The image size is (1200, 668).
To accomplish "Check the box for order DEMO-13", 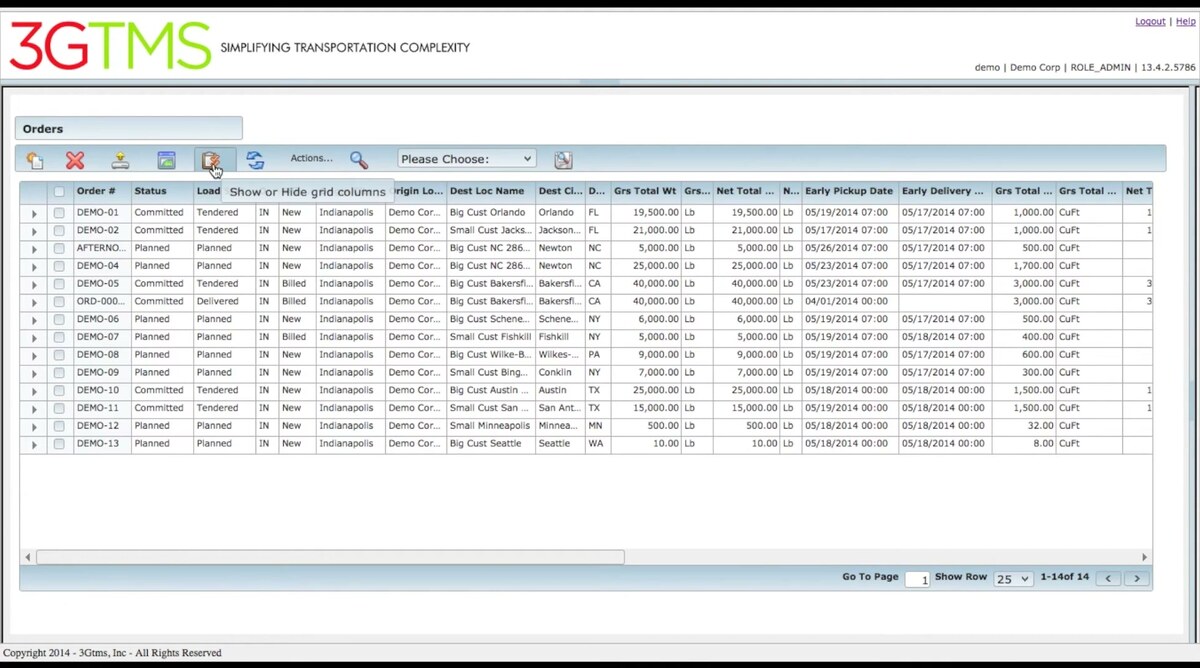I will (59, 444).
